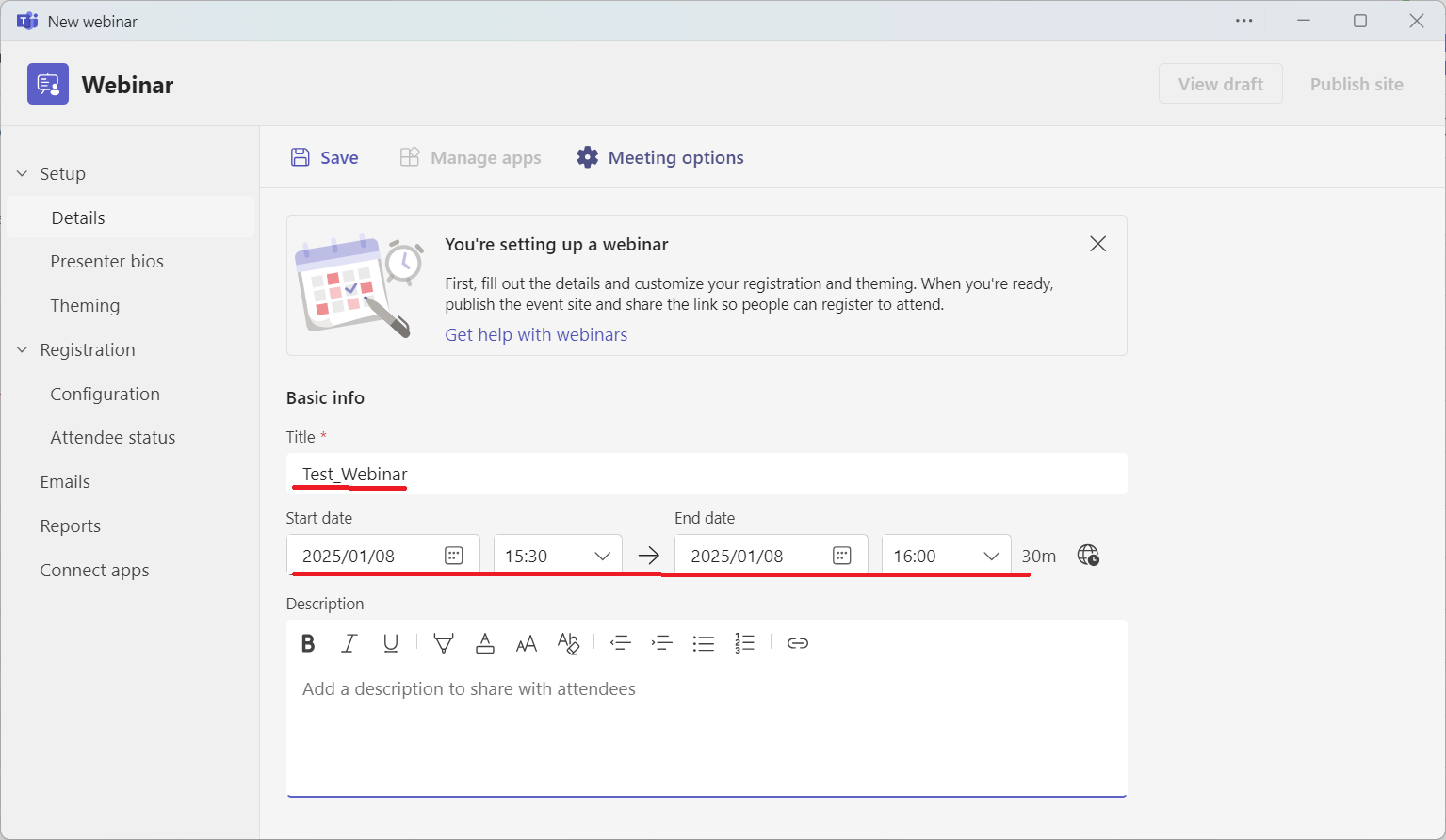
Task: Apply underline formatting
Action: click(x=391, y=643)
